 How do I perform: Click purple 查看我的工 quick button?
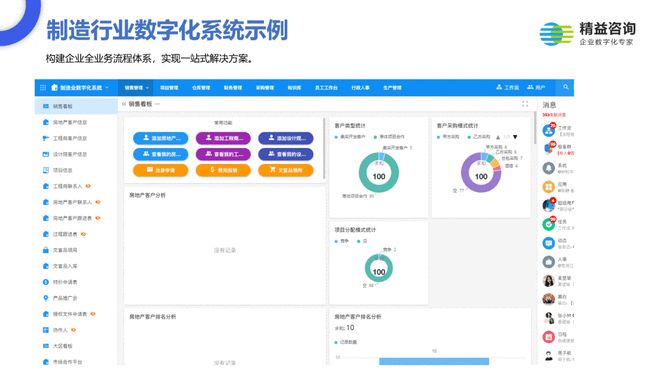(223, 154)
